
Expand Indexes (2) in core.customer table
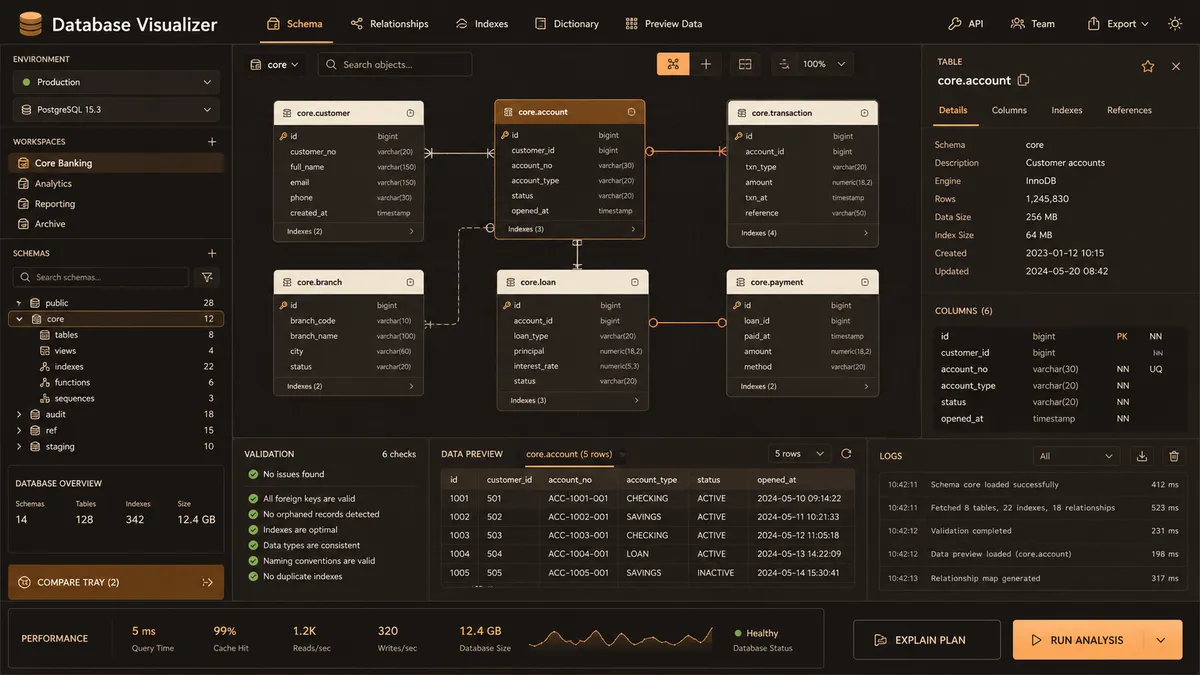point(349,231)
